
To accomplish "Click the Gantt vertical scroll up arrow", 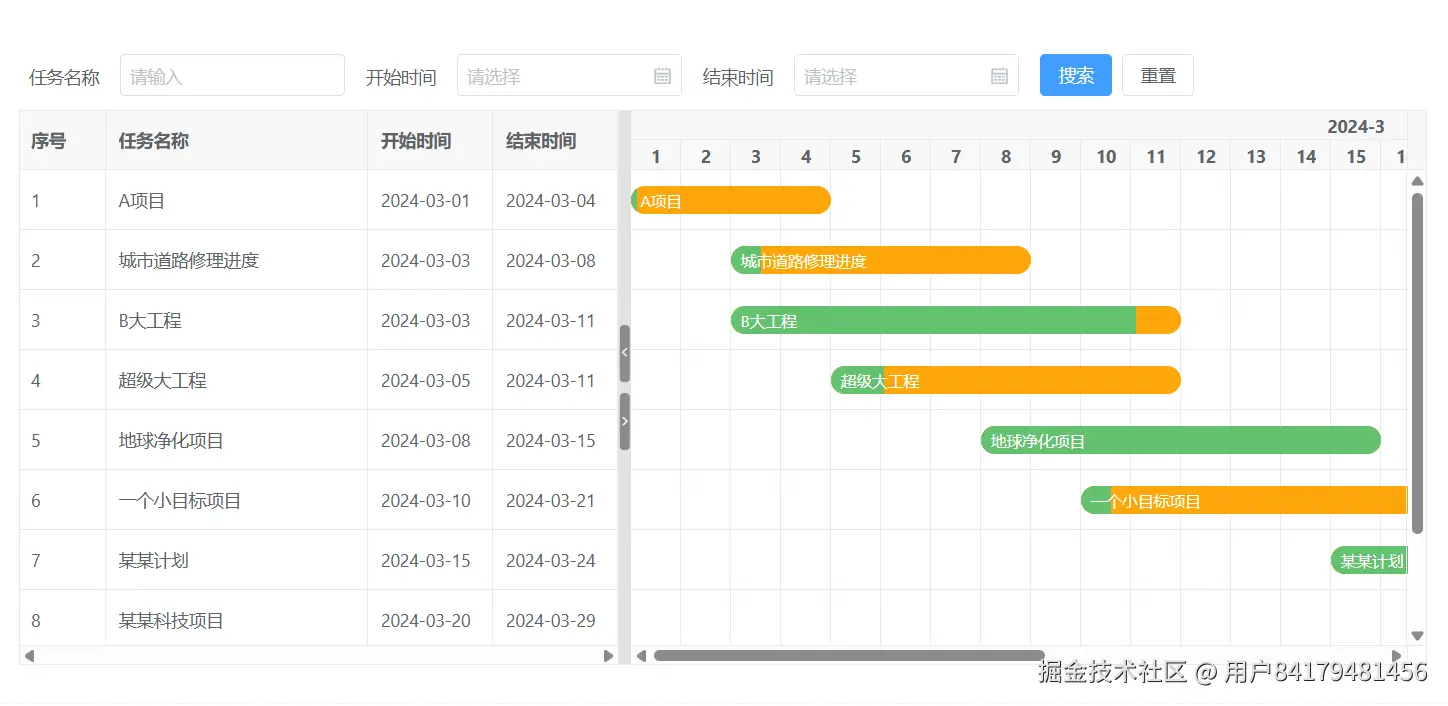I will [1417, 181].
